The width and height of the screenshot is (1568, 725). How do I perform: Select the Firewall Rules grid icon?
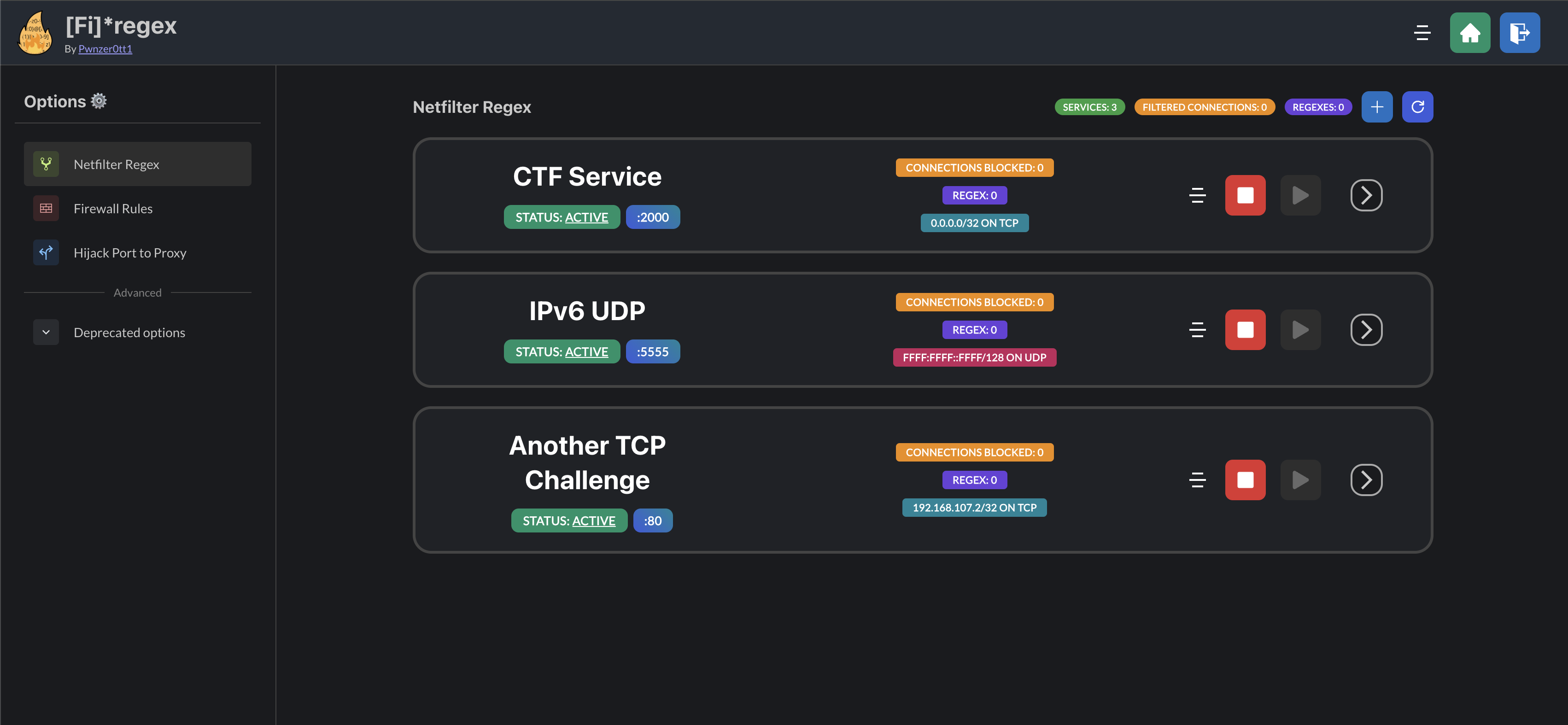[x=46, y=208]
